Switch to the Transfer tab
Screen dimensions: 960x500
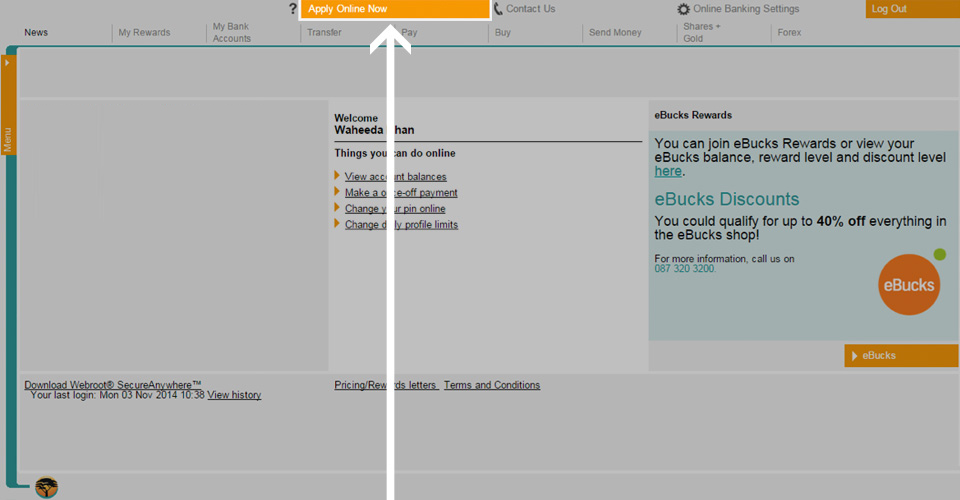click(x=324, y=32)
